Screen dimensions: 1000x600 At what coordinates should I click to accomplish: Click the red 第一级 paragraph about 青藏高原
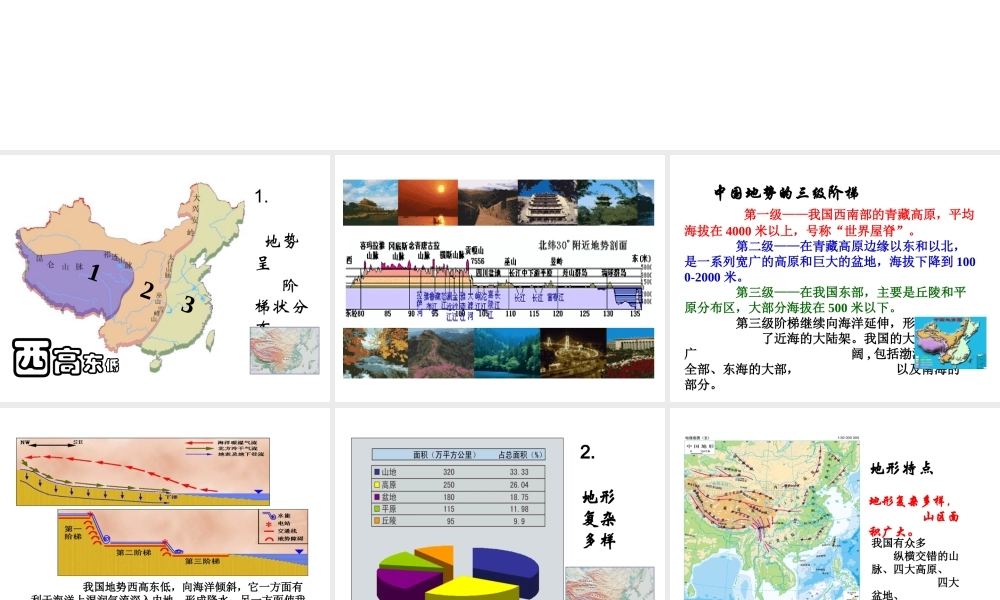coord(829,223)
